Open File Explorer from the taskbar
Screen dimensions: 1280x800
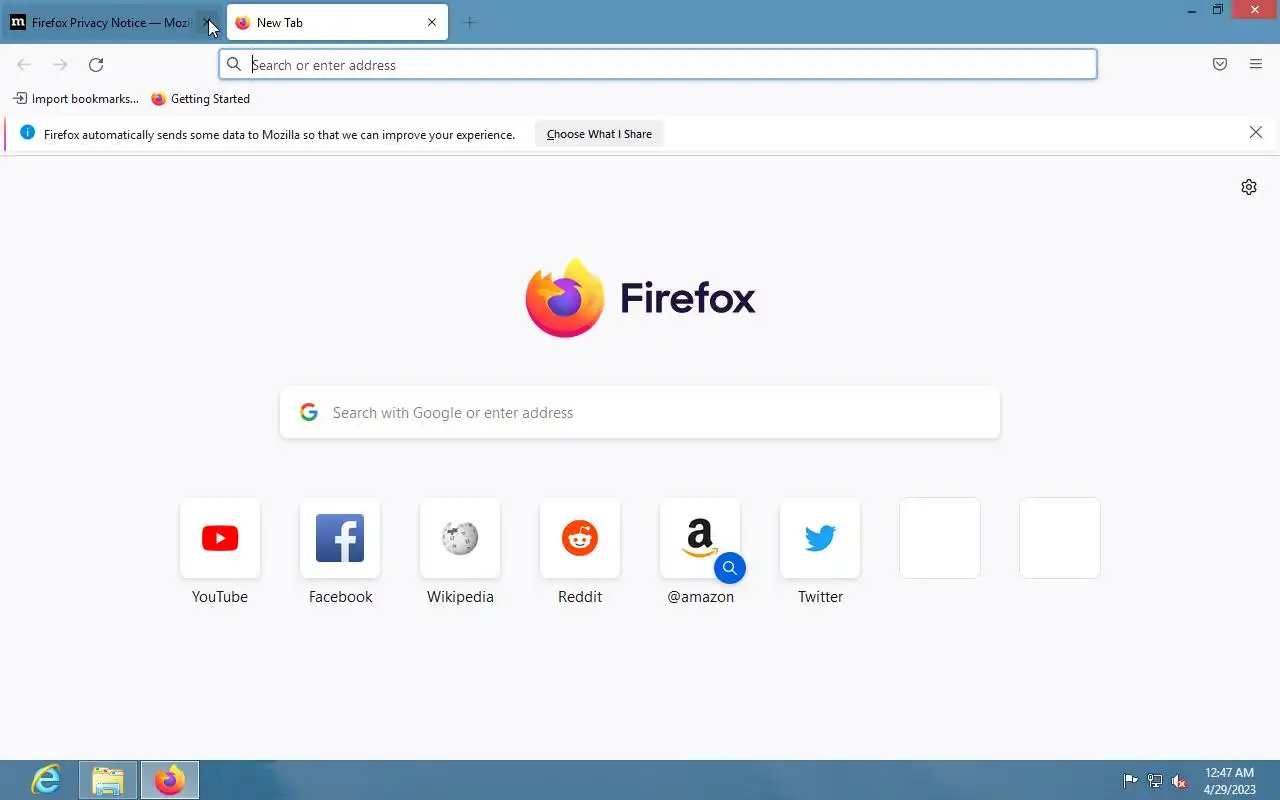click(107, 780)
